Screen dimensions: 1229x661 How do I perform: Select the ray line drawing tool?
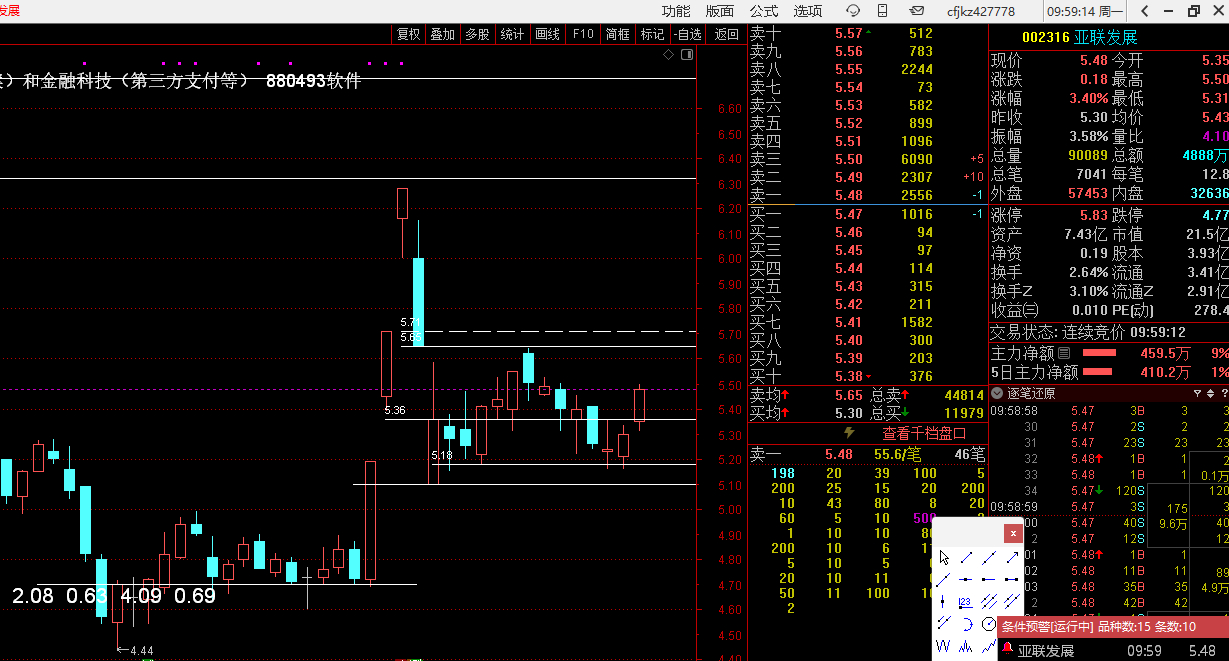[x=943, y=579]
